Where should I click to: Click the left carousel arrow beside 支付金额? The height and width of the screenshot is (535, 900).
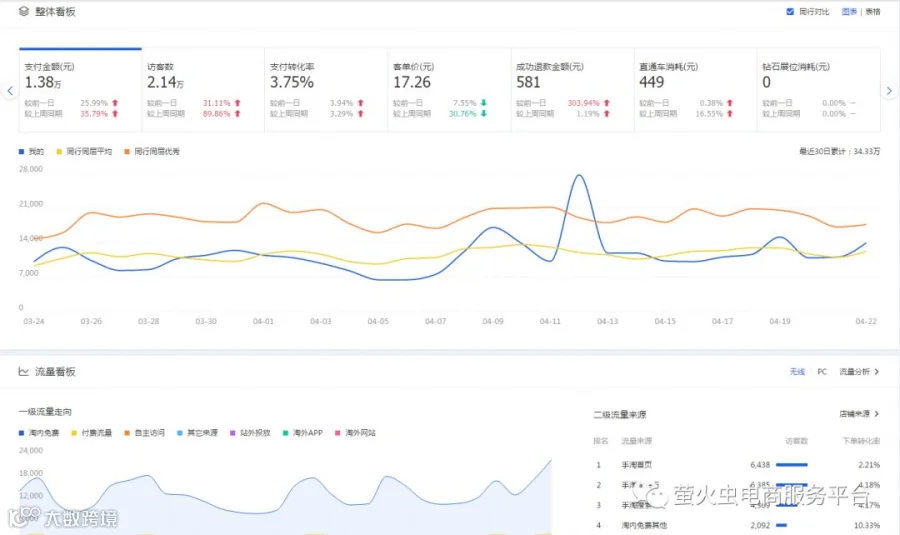[x=10, y=91]
